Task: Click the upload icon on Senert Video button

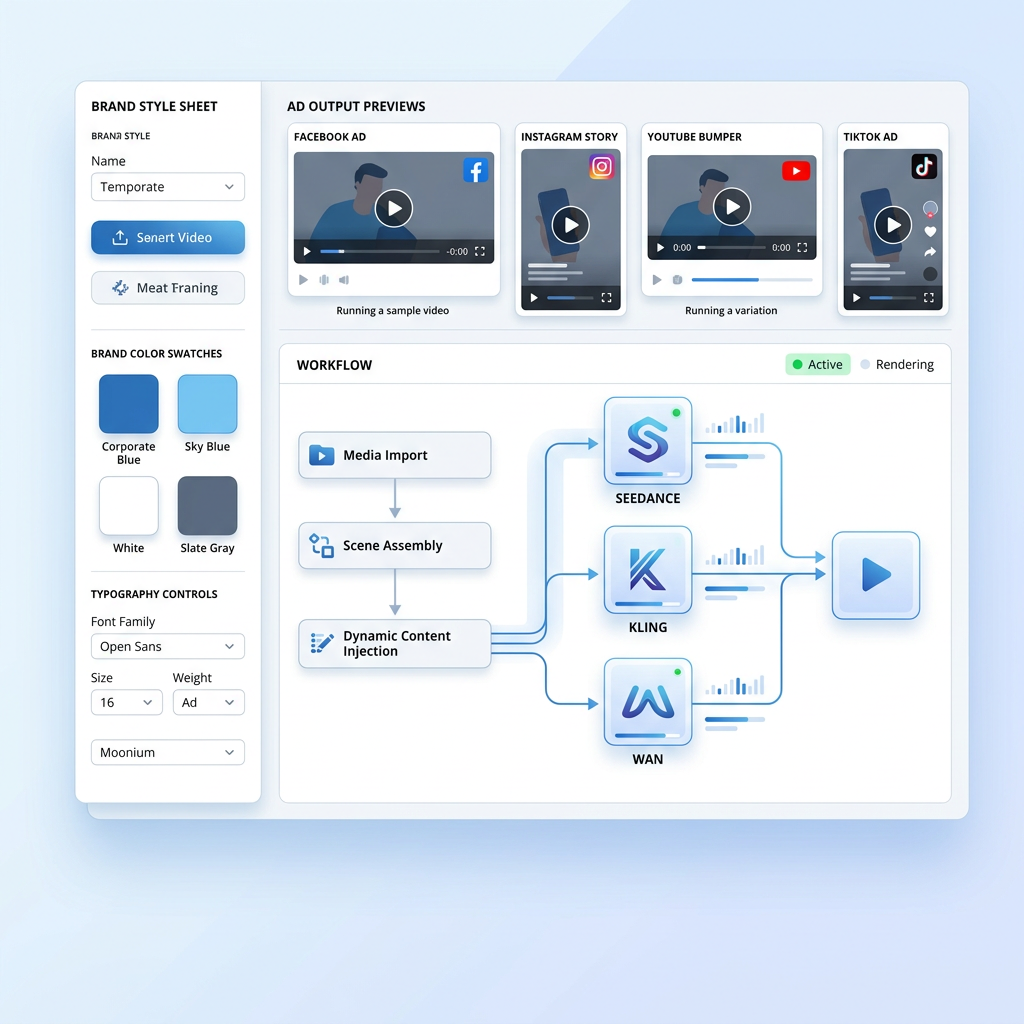Action: pyautogui.click(x=120, y=238)
